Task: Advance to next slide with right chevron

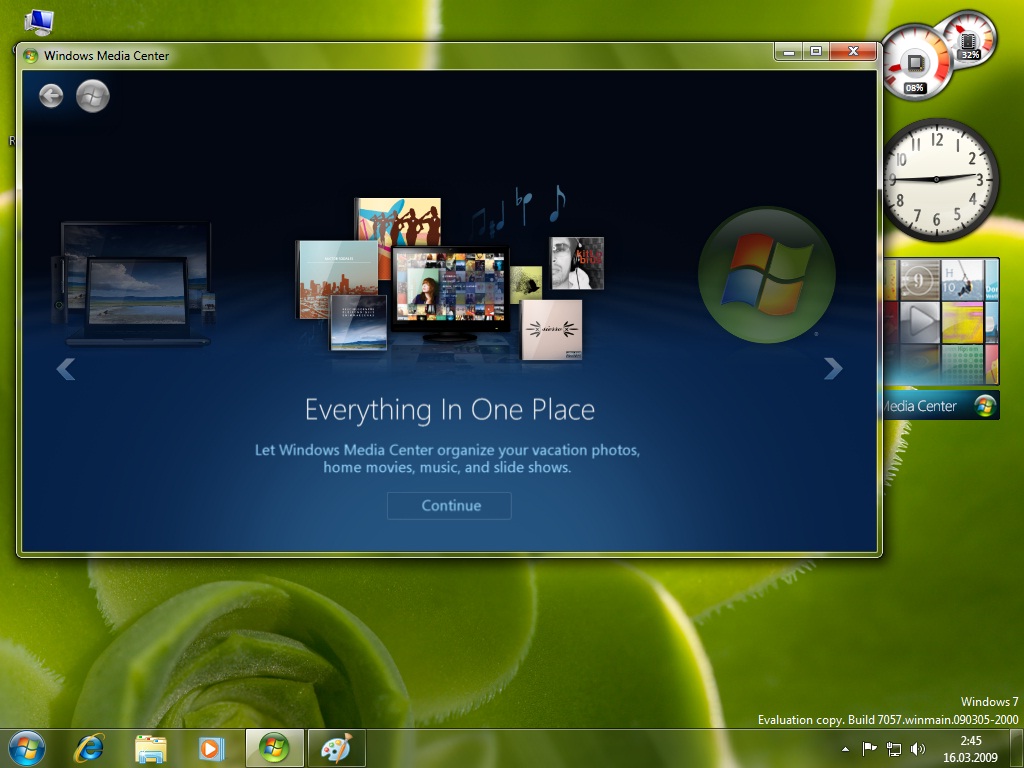Action: click(833, 368)
